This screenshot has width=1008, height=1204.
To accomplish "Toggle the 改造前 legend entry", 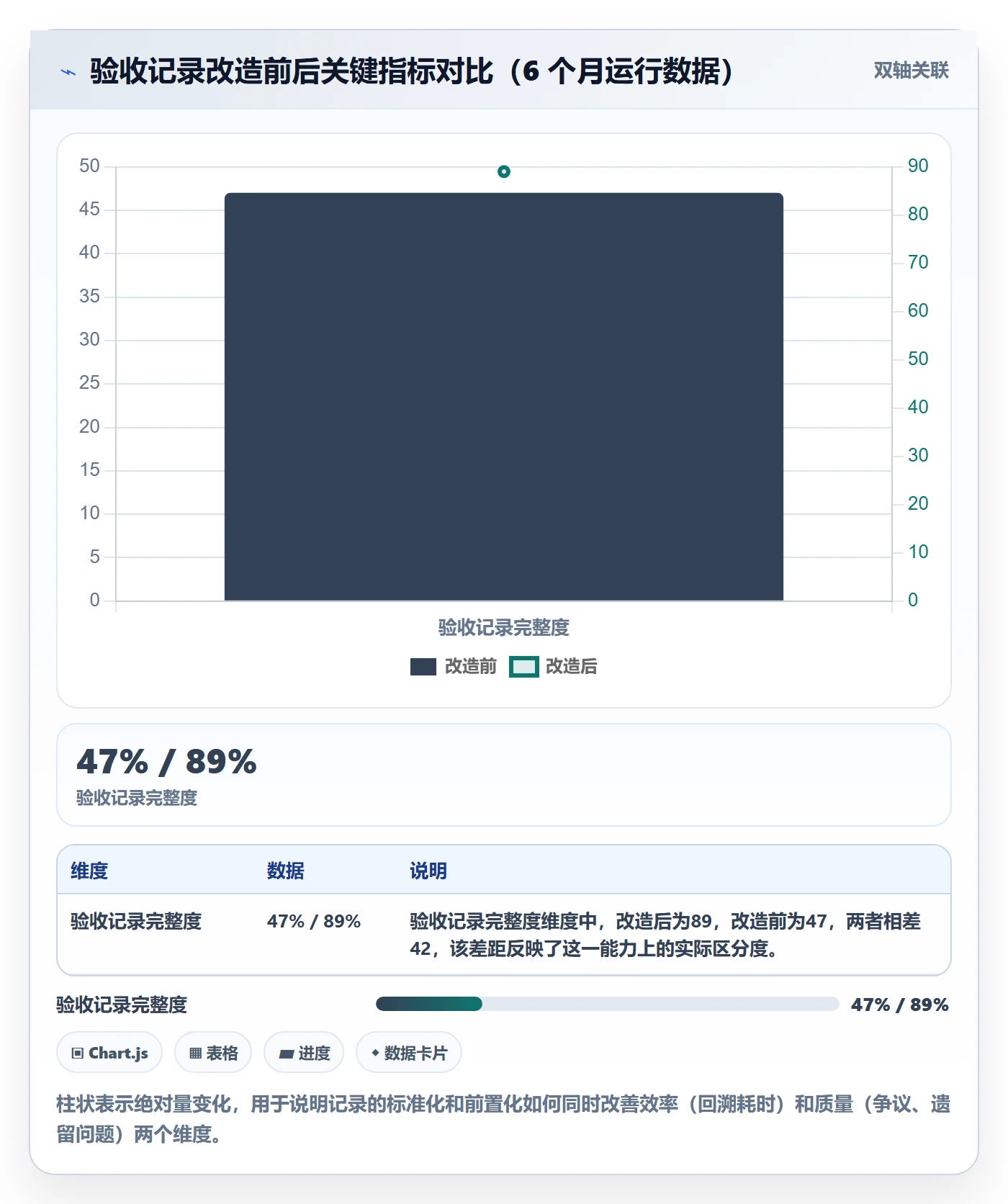I will 454,667.
